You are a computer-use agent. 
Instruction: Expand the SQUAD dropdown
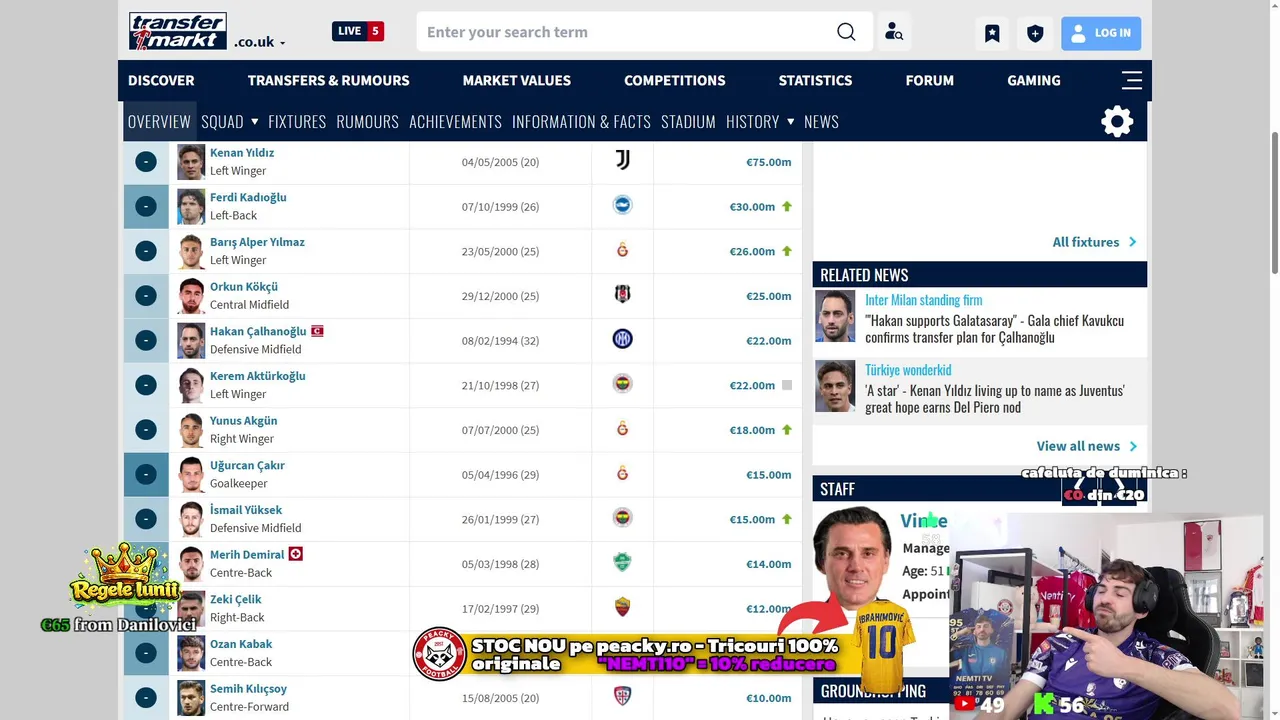point(229,121)
